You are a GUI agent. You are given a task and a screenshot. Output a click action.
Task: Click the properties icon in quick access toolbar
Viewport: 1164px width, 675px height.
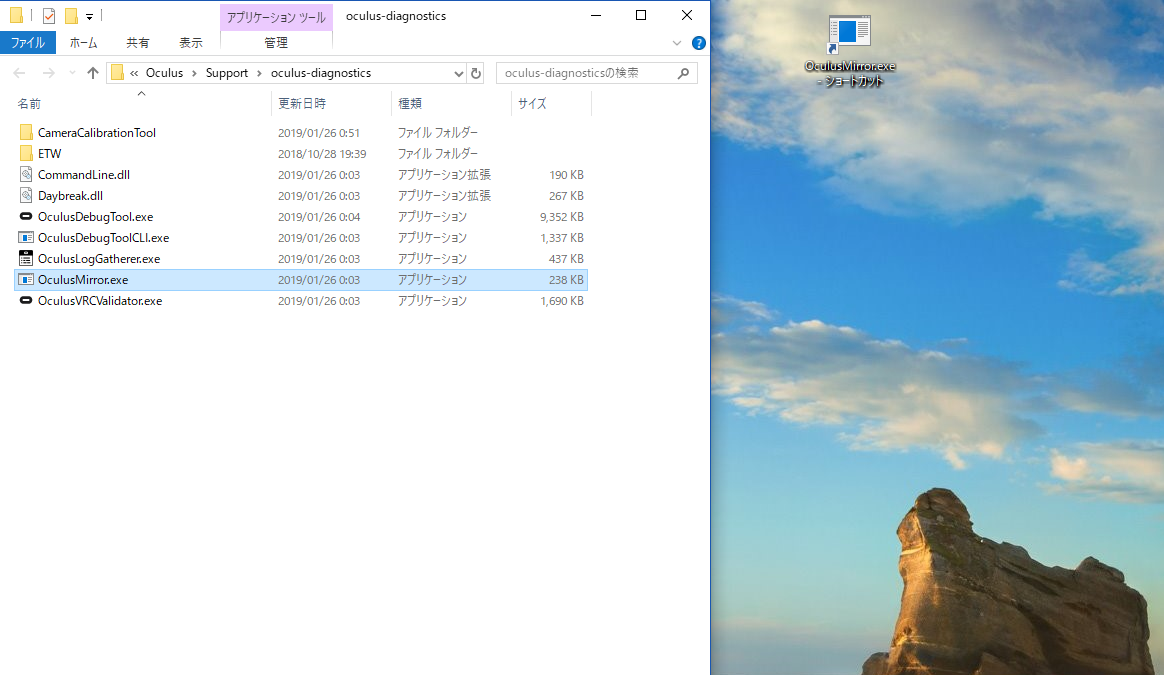pos(49,16)
